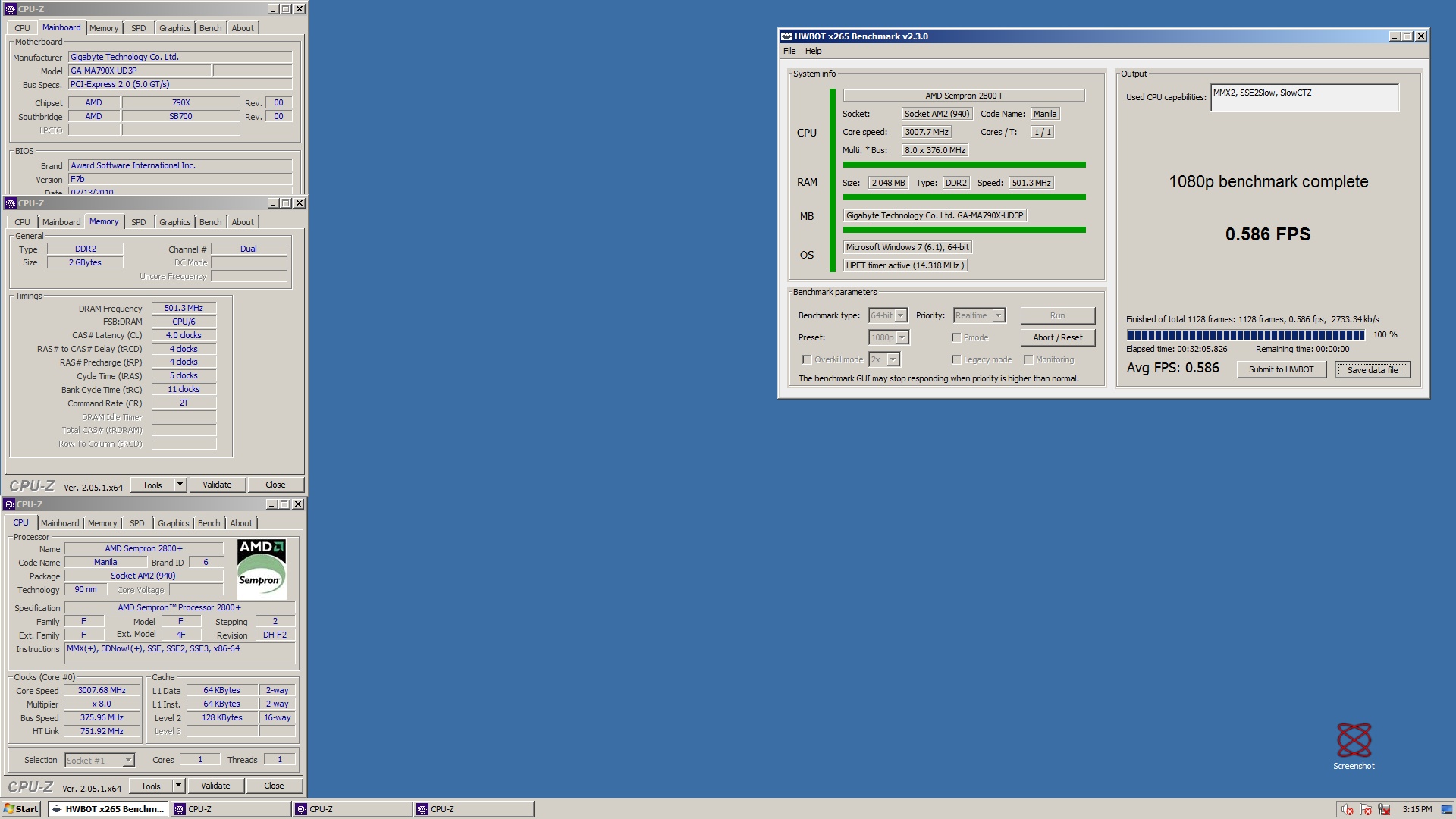The height and width of the screenshot is (819, 1456).
Task: Click Validate in bottom CPU-Z window
Action: (215, 786)
